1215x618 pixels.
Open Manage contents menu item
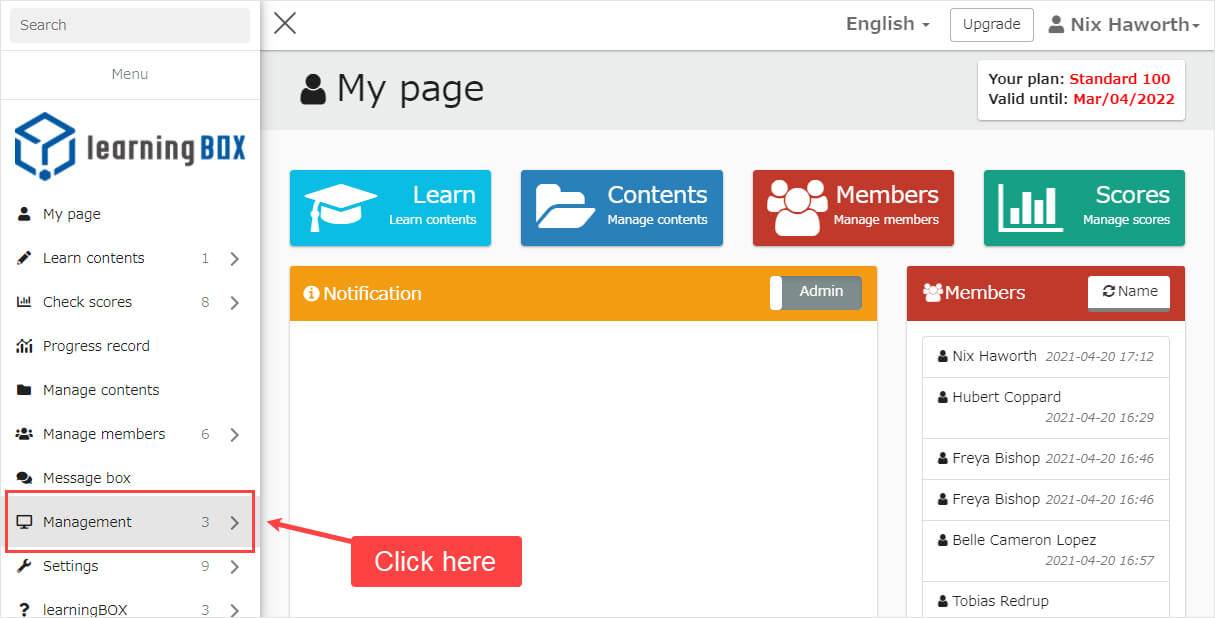click(100, 390)
